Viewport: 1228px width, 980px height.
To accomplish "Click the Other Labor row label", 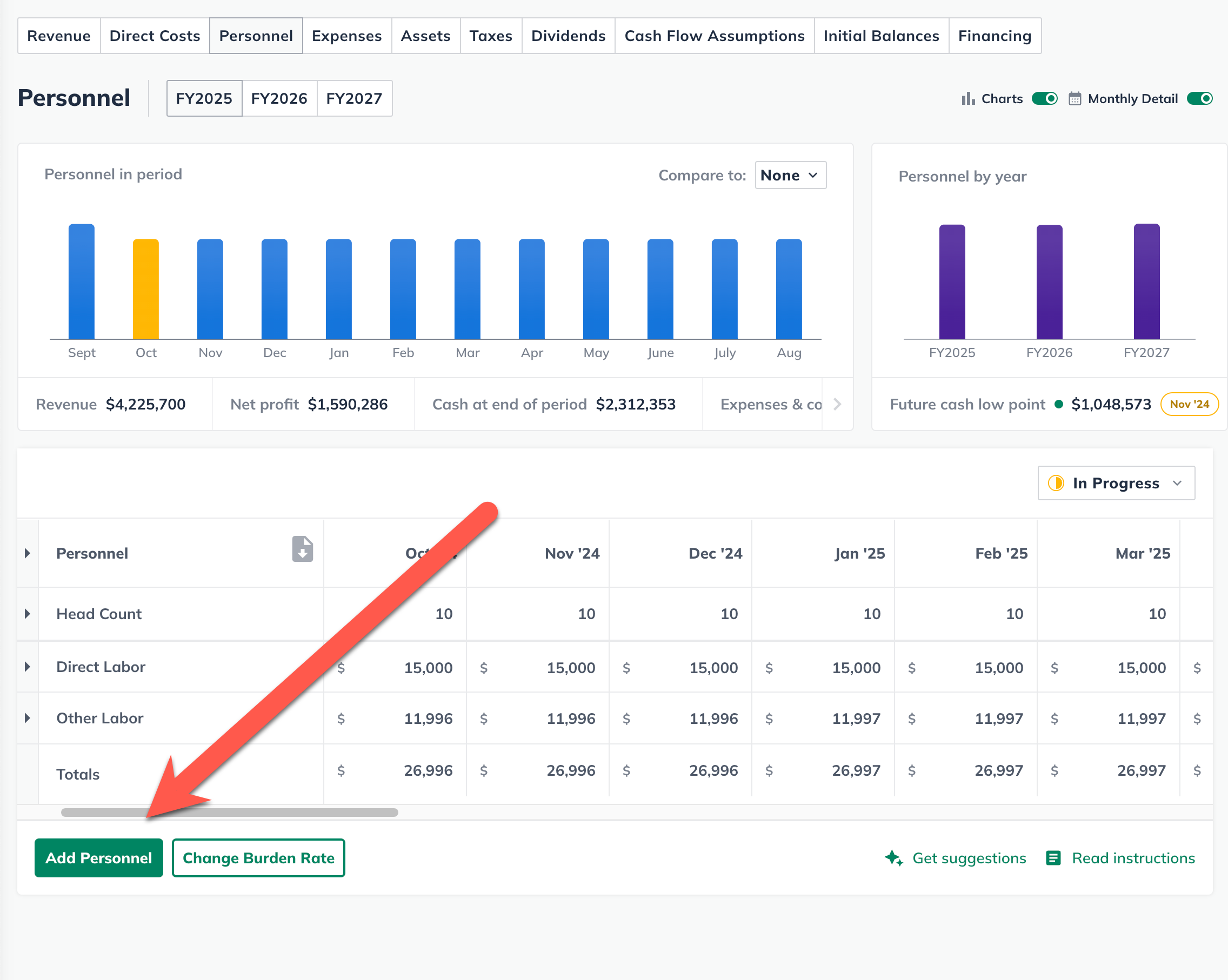I will click(x=99, y=718).
